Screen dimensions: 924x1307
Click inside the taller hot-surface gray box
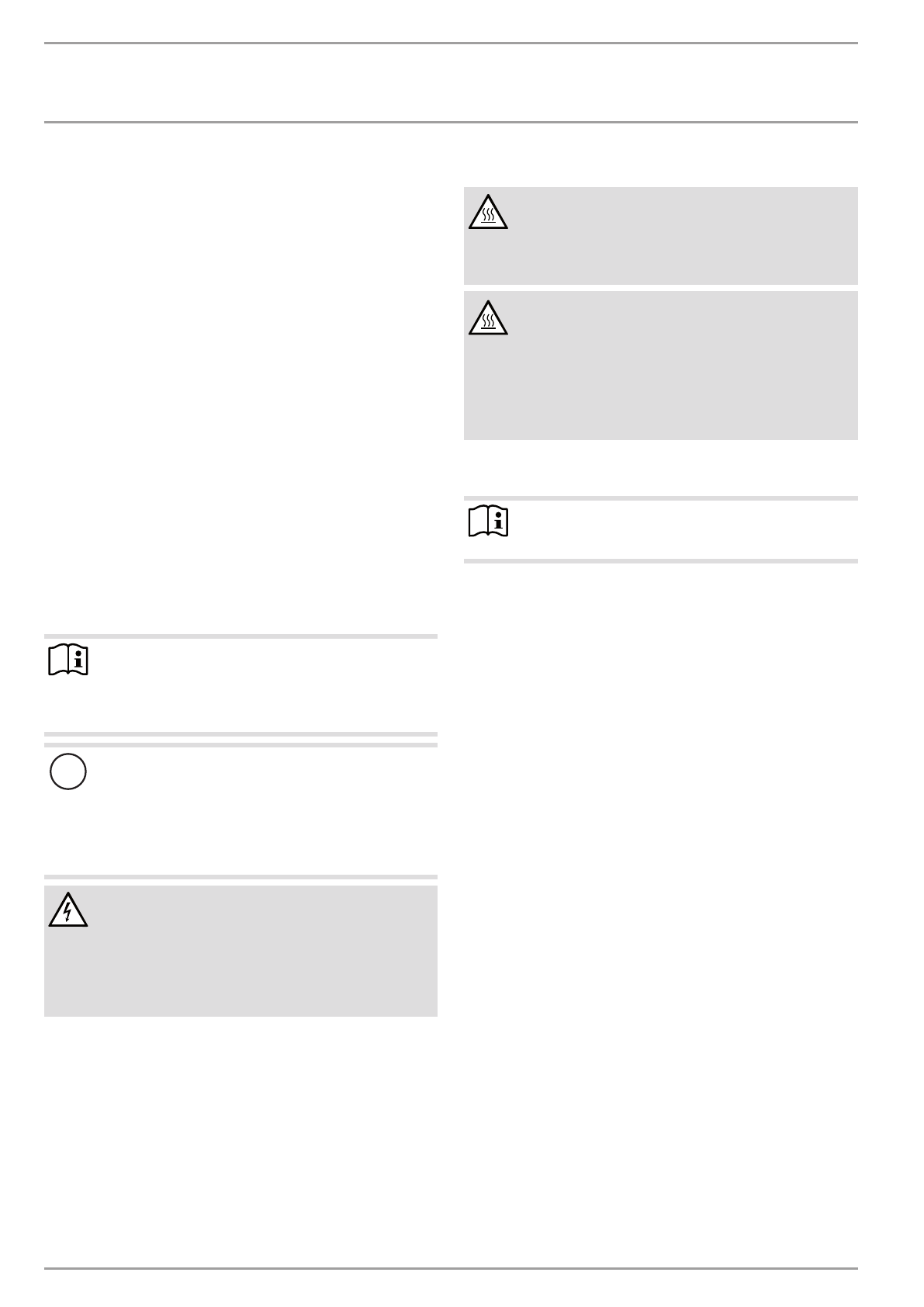pyautogui.click(x=661, y=365)
